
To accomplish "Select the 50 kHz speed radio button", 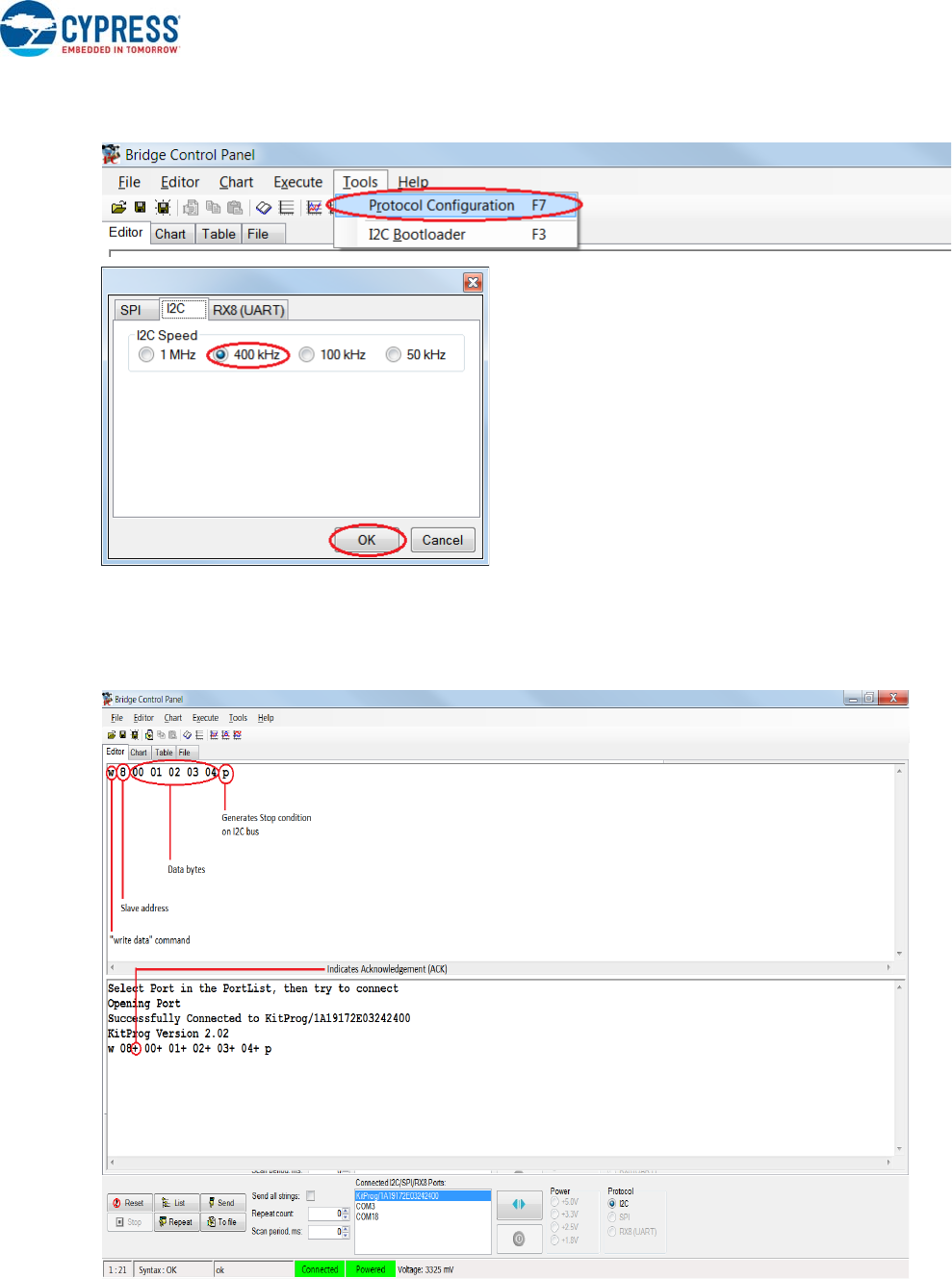I will [394, 355].
